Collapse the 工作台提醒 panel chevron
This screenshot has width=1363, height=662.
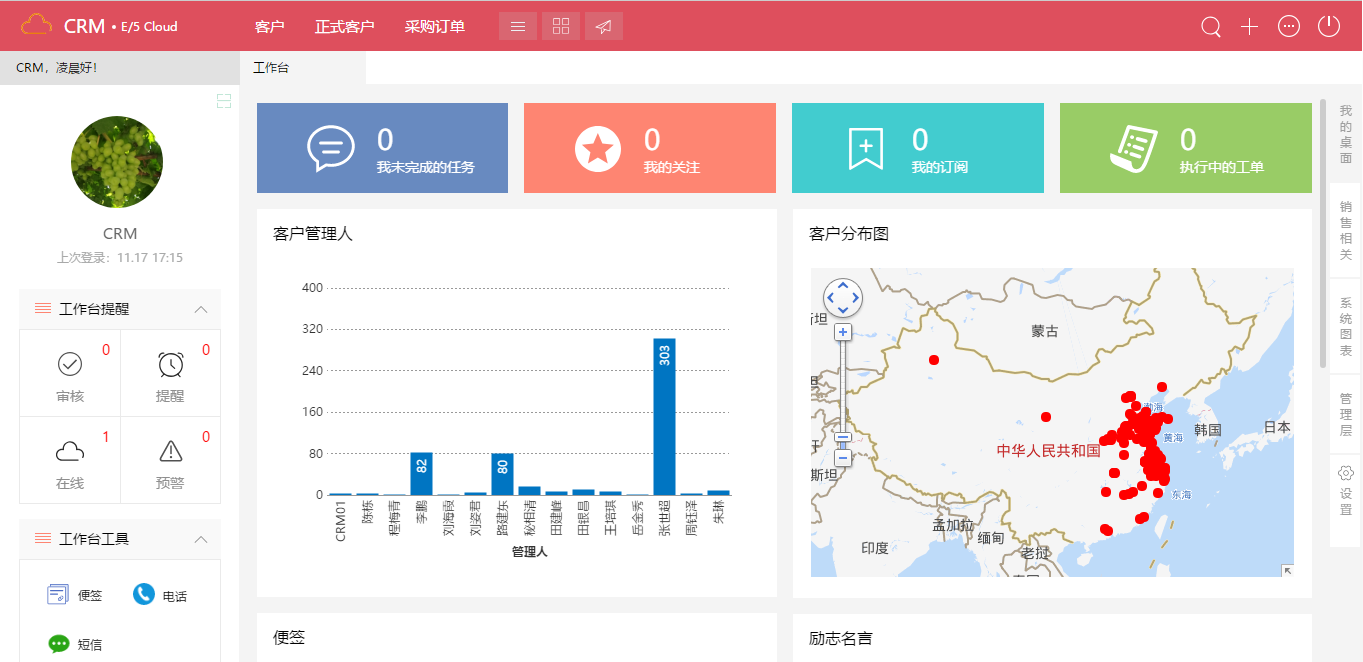[201, 309]
